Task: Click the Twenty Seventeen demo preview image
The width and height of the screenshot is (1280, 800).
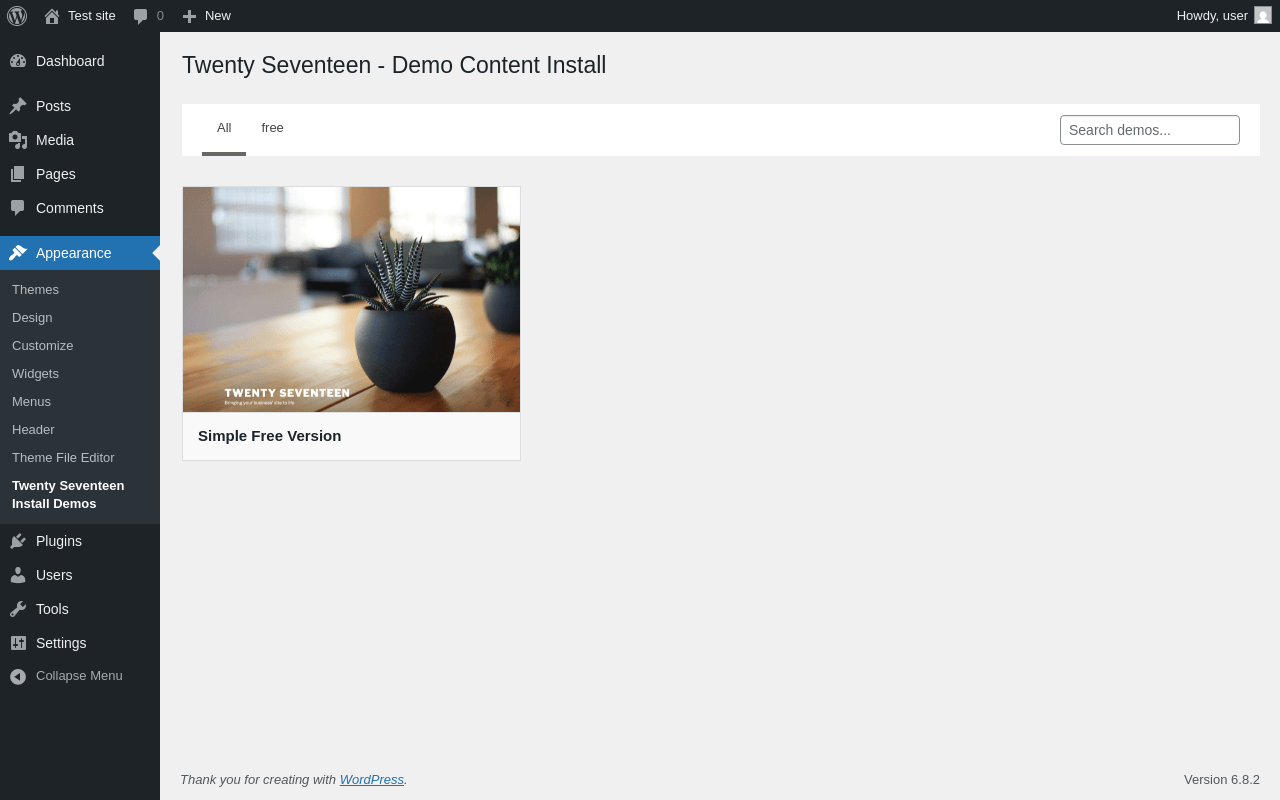Action: tap(351, 299)
